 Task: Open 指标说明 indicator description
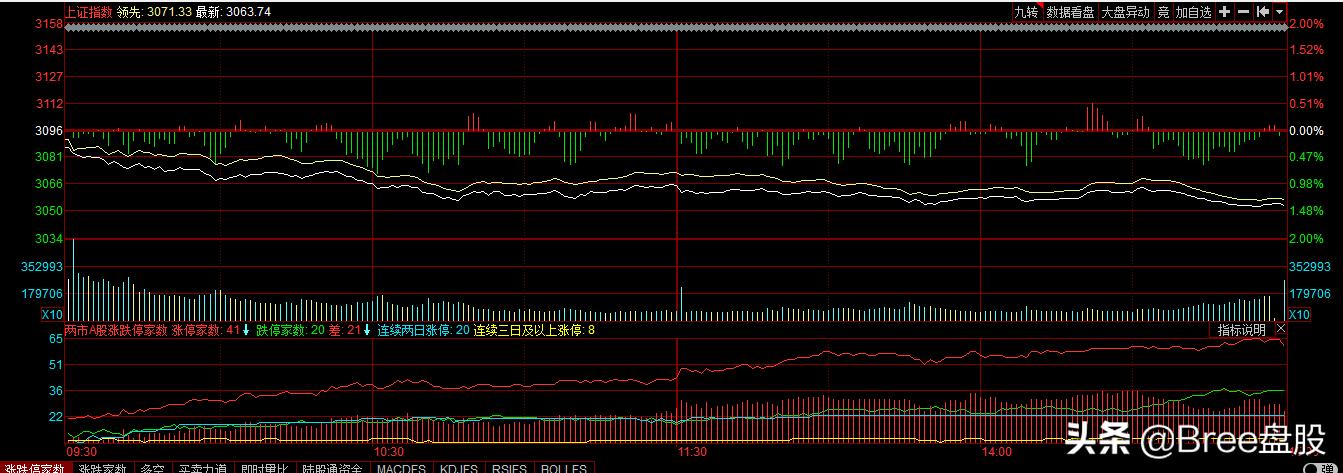click(x=1241, y=330)
